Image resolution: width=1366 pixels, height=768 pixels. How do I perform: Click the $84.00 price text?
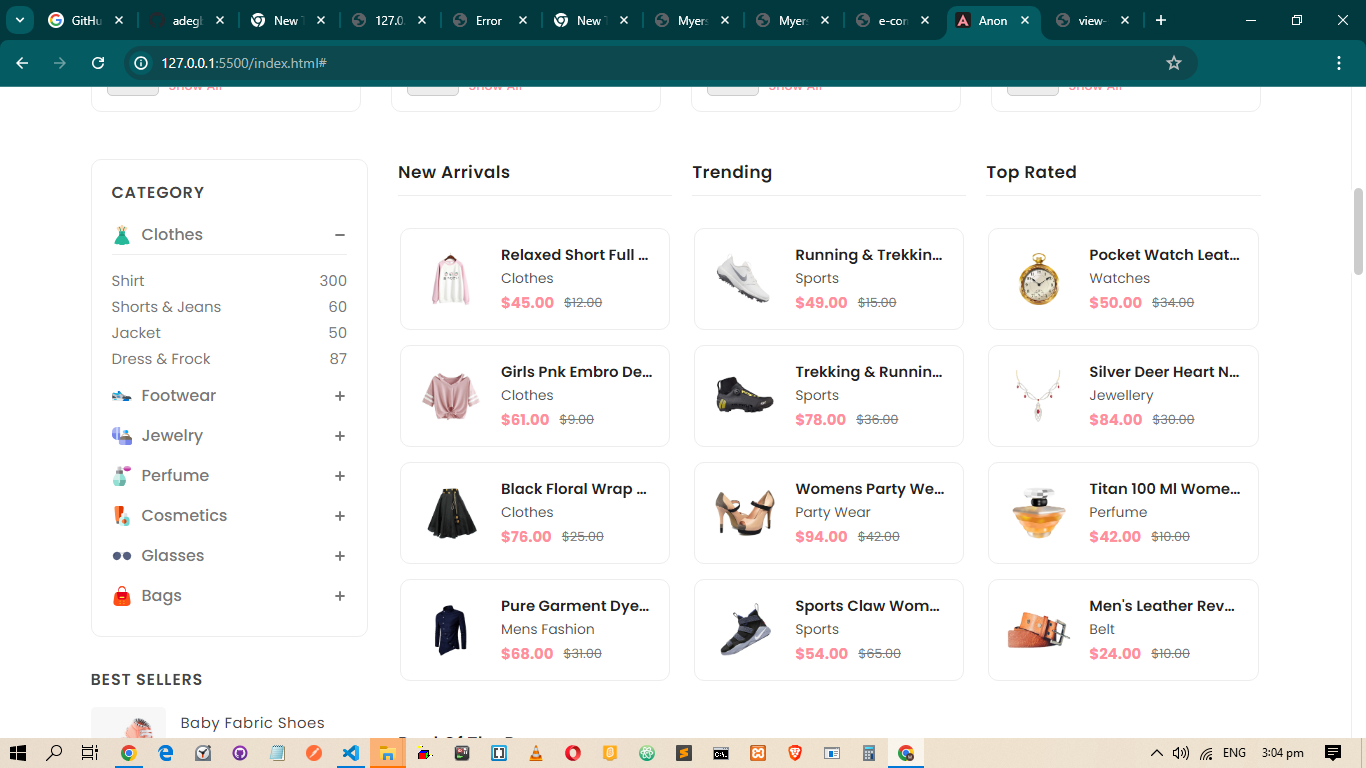(x=1116, y=420)
